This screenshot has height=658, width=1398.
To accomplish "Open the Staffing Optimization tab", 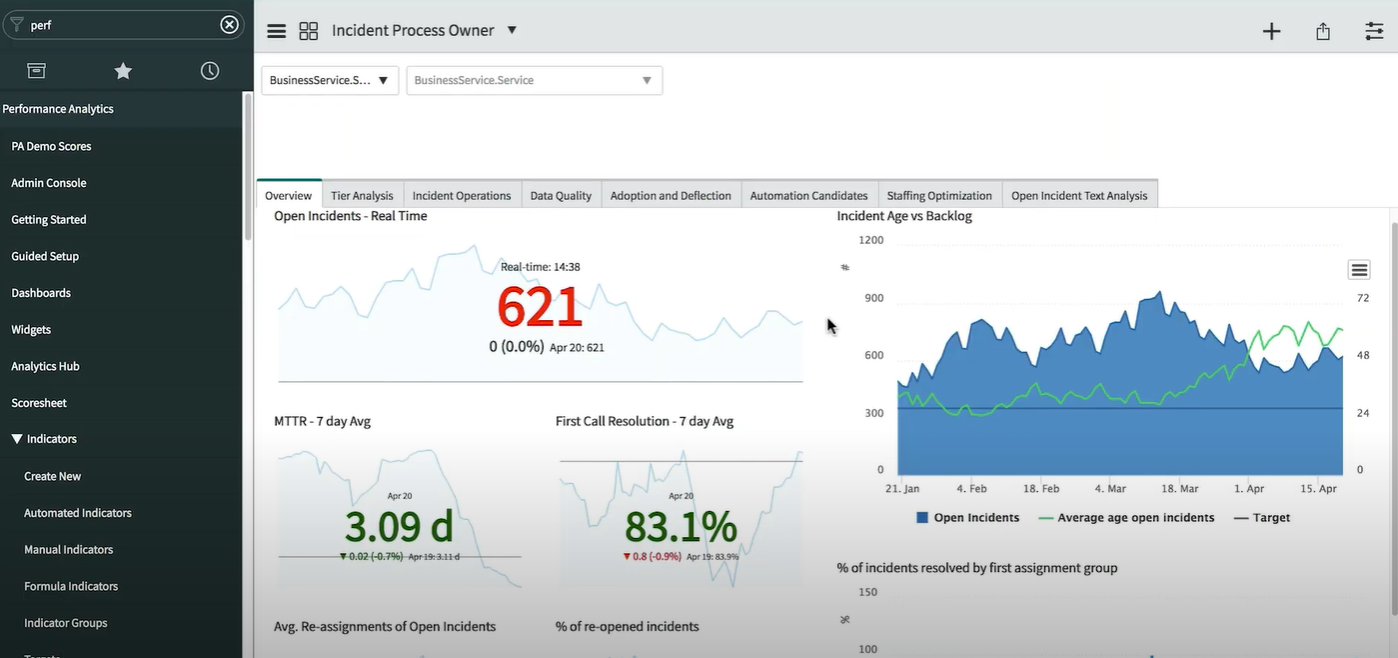I will [939, 195].
